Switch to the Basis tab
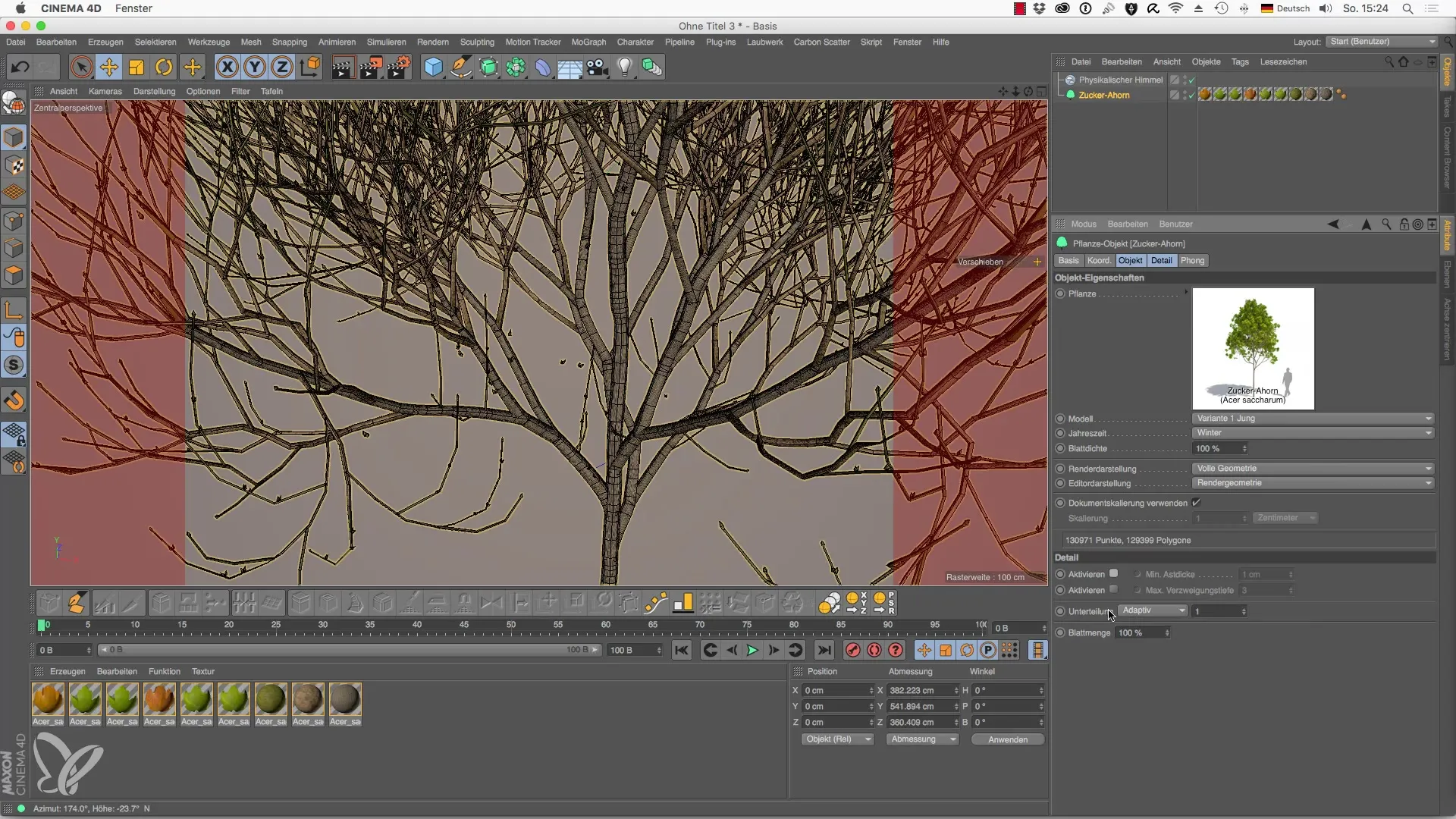This screenshot has width=1456, height=819. click(1068, 260)
